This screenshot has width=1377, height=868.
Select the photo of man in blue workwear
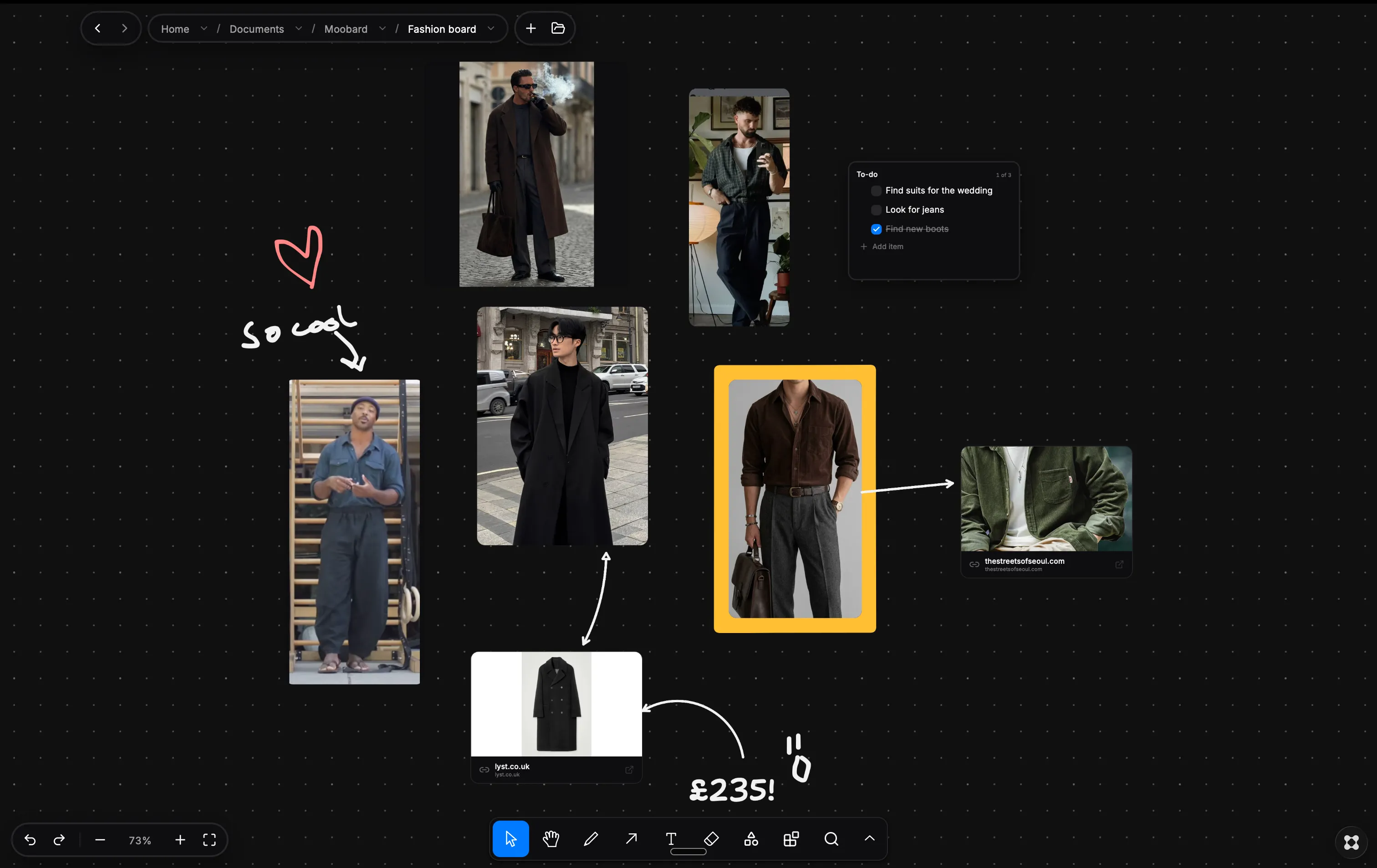[x=355, y=532]
